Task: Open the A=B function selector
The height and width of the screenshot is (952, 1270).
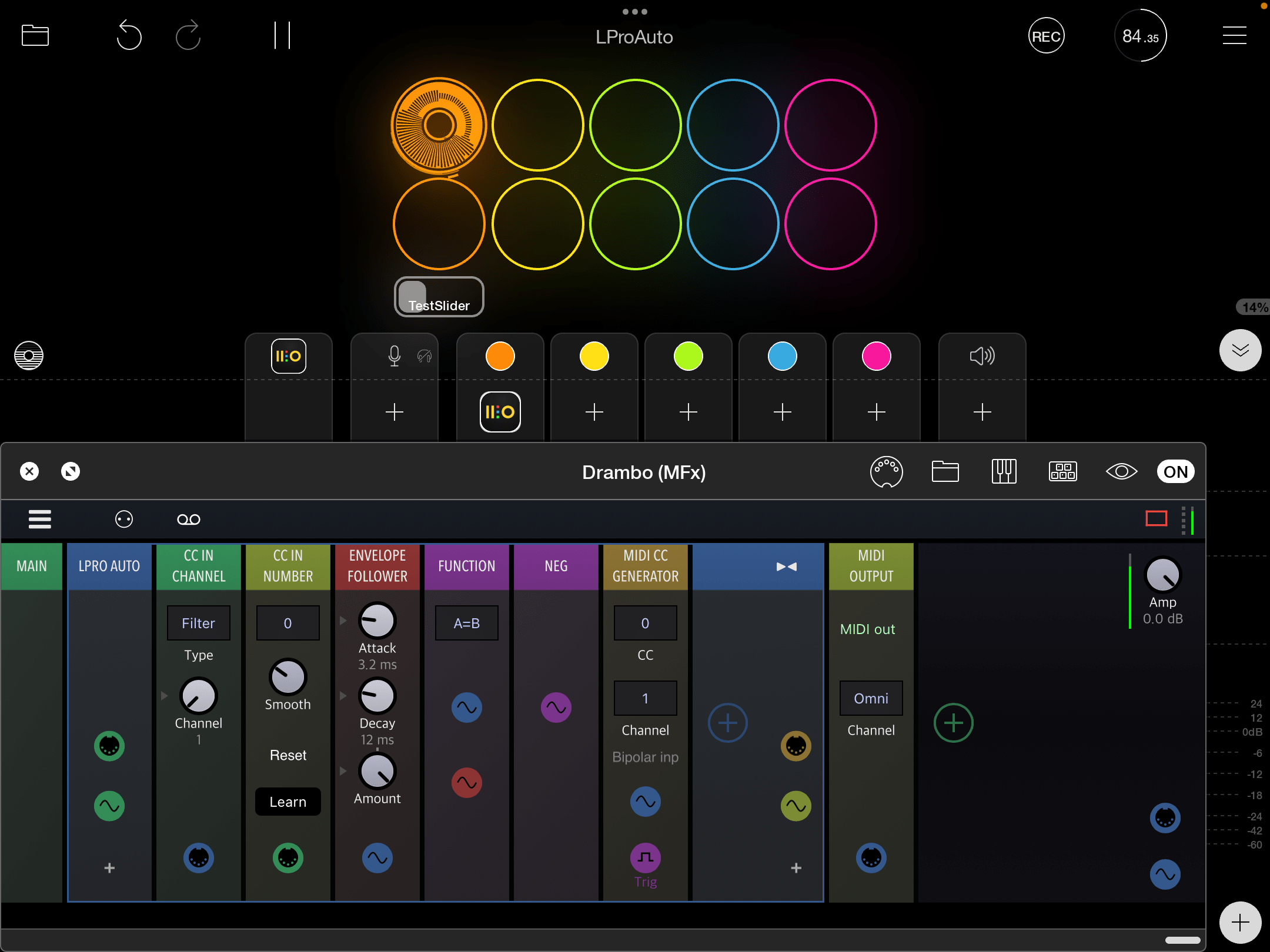Action: point(466,623)
